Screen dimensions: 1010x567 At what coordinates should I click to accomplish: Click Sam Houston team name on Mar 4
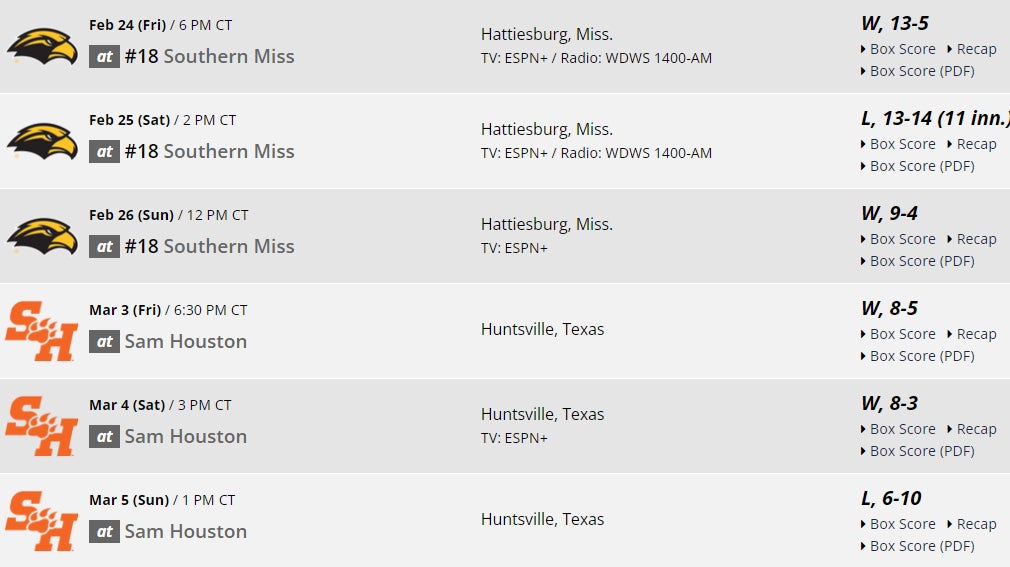185,436
